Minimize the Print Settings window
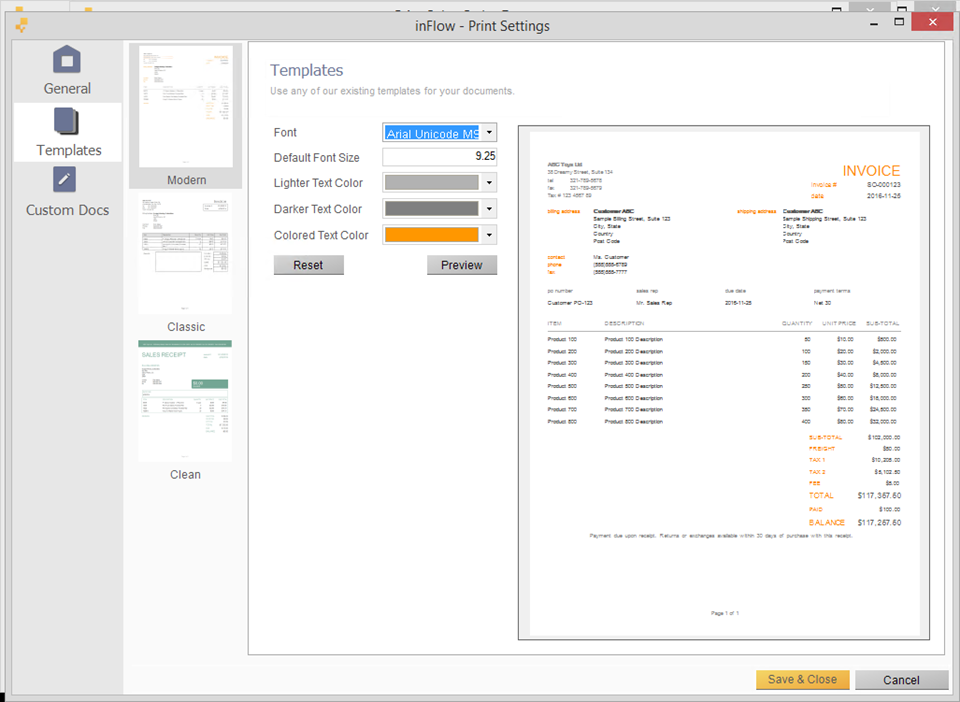Viewport: 960px width, 702px height. [x=874, y=23]
